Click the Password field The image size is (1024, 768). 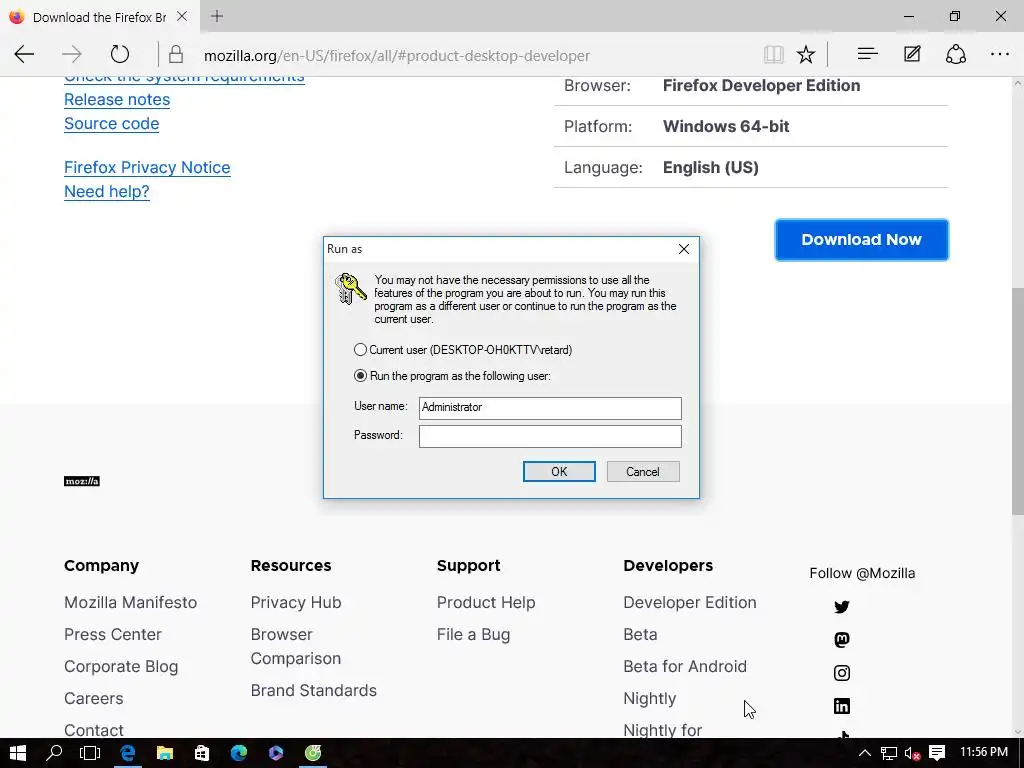(x=550, y=437)
